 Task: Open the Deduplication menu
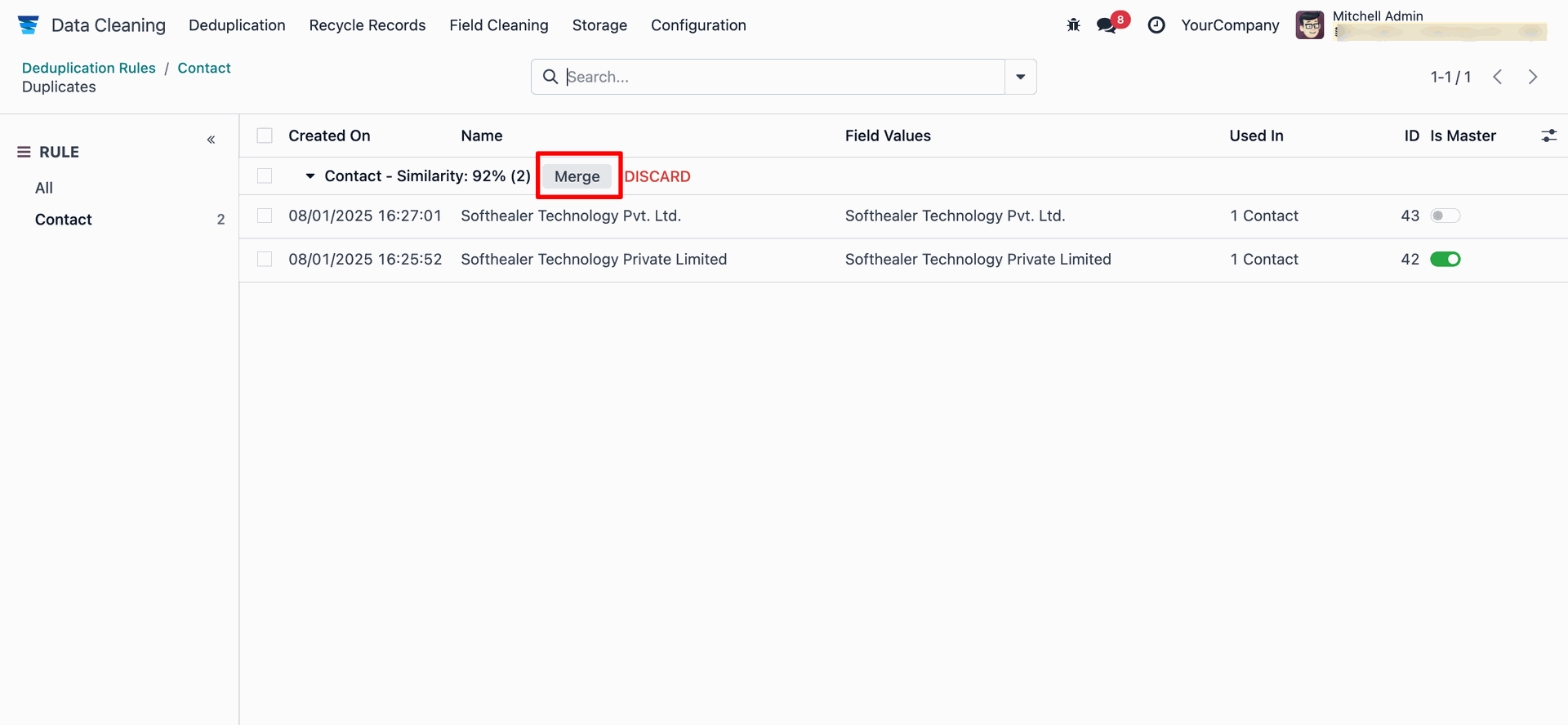click(x=237, y=25)
